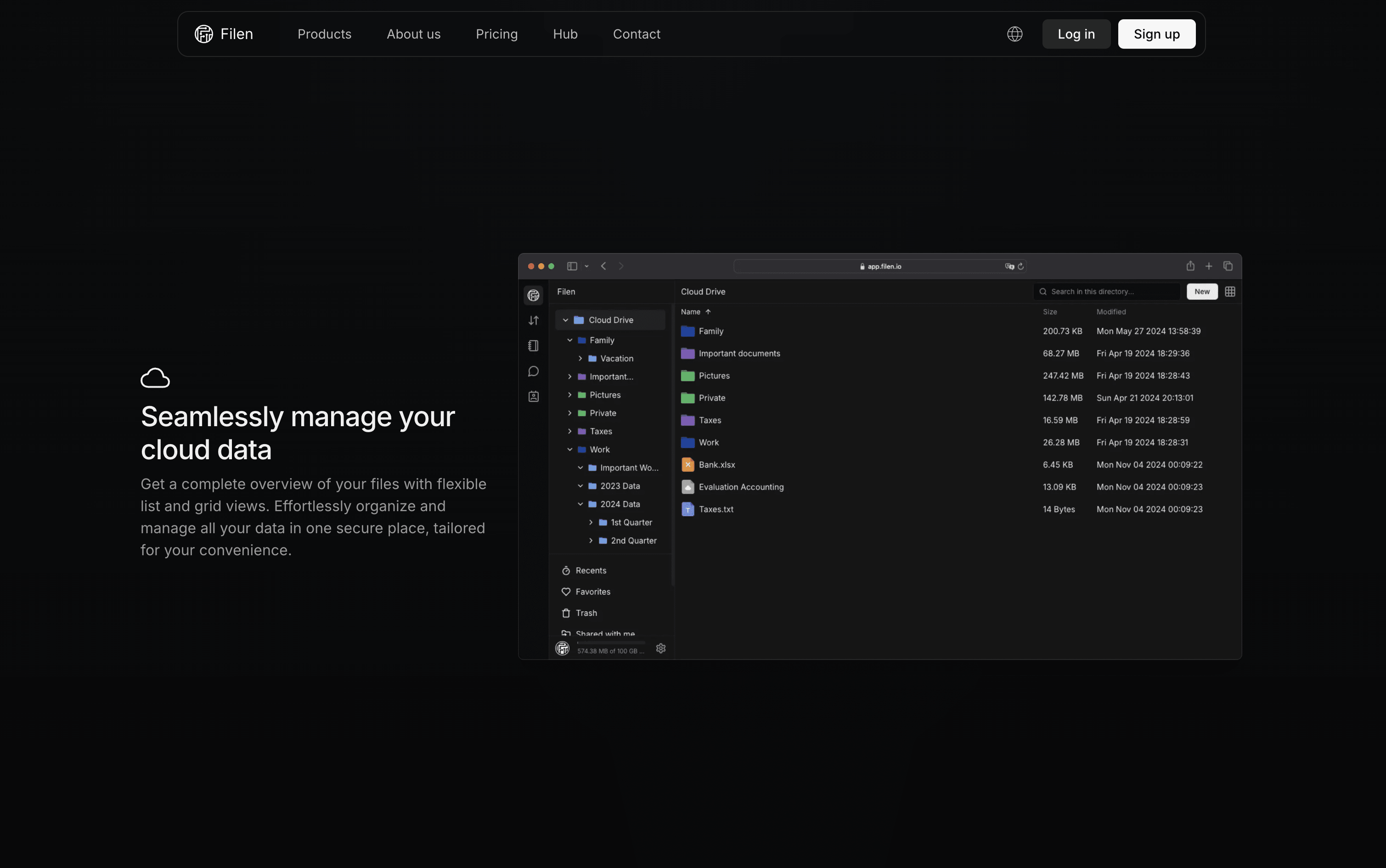The image size is (1386, 868).
Task: Toggle the grid view layout icon
Action: pos(1230,292)
